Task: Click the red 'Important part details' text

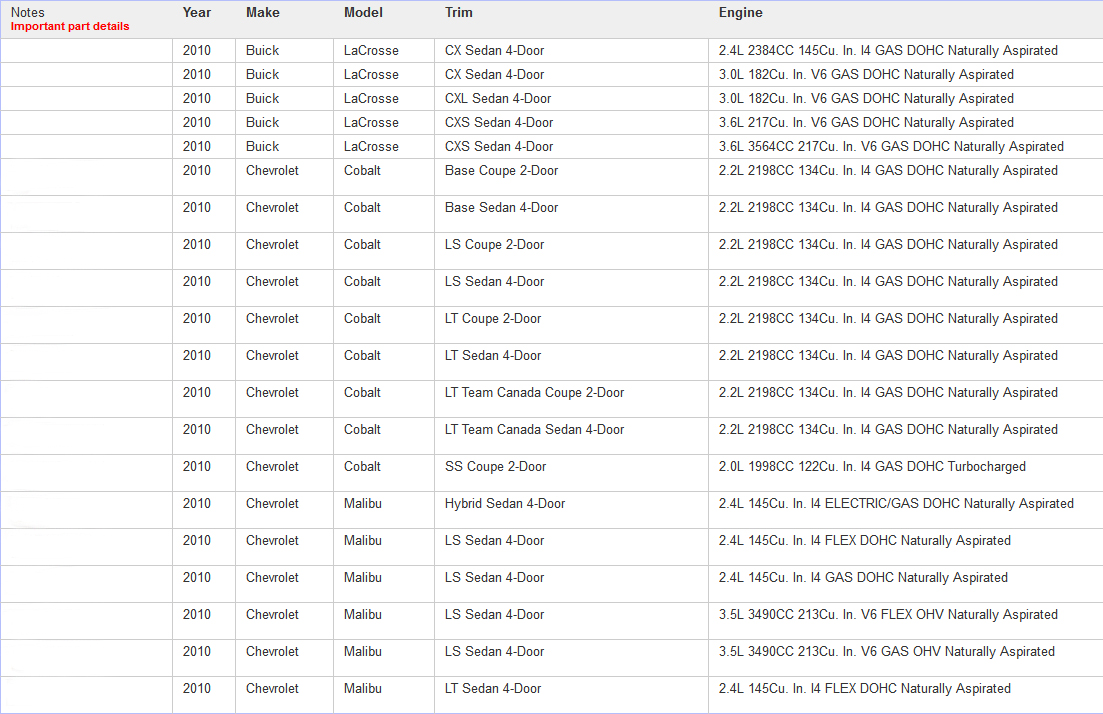Action: [70, 26]
